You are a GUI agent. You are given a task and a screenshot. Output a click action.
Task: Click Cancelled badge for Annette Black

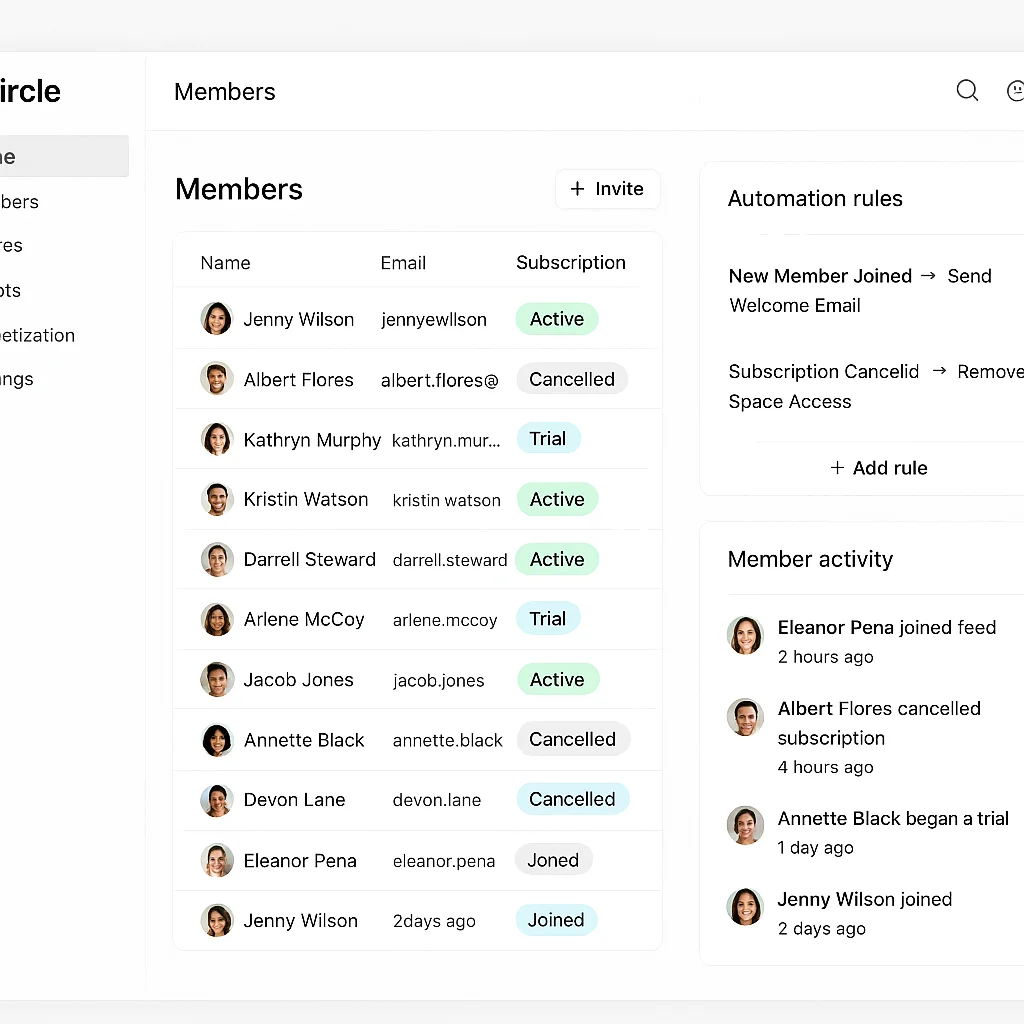(x=573, y=739)
